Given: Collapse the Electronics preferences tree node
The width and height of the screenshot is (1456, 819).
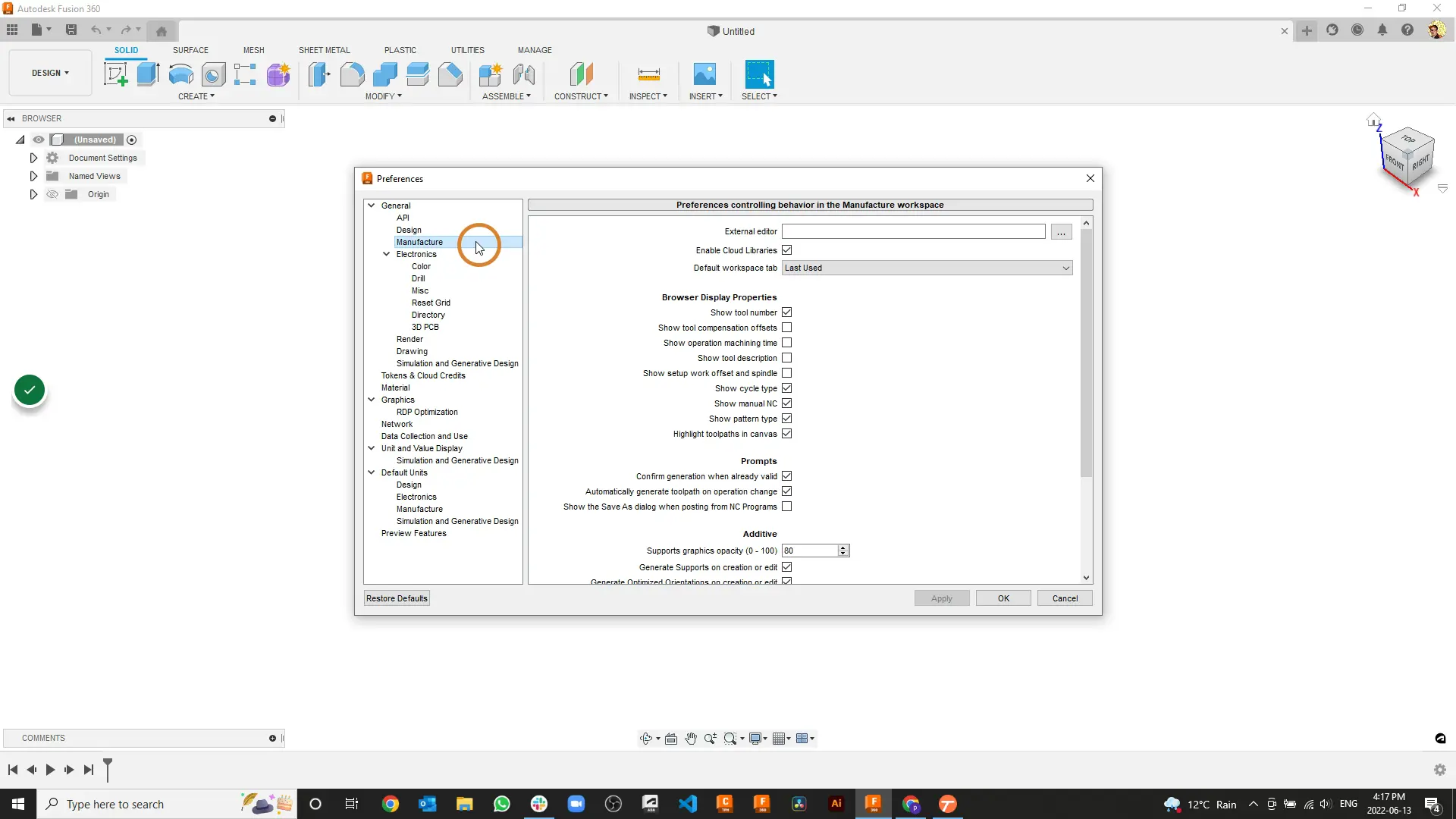Looking at the screenshot, I should pos(387,254).
